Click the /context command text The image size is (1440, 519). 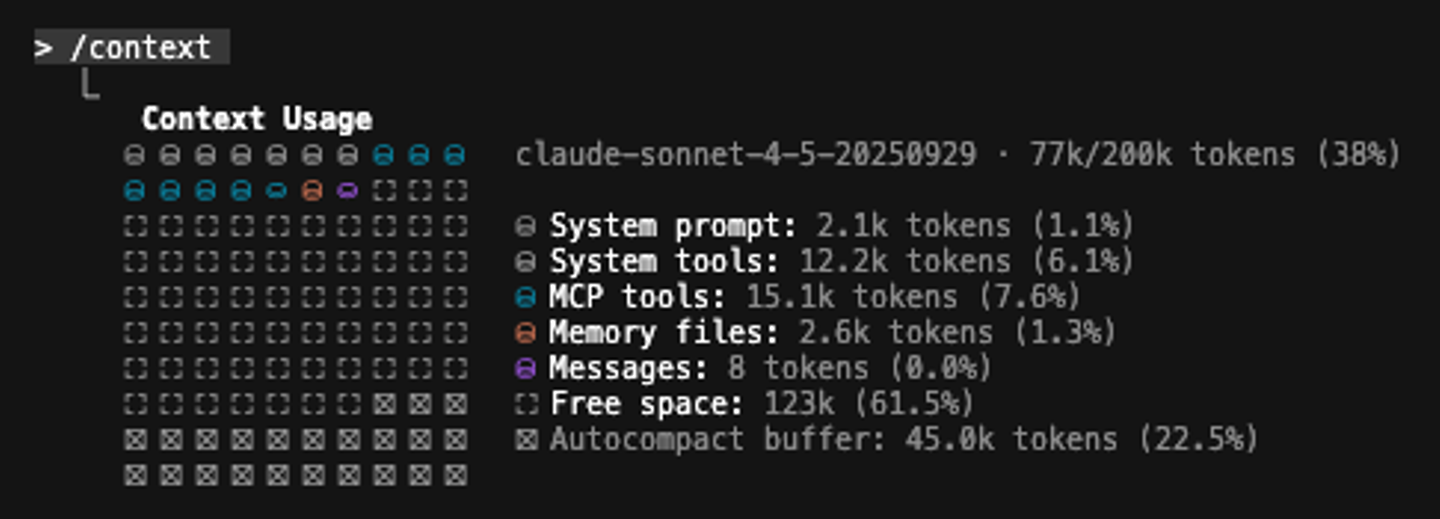[x=140, y=48]
